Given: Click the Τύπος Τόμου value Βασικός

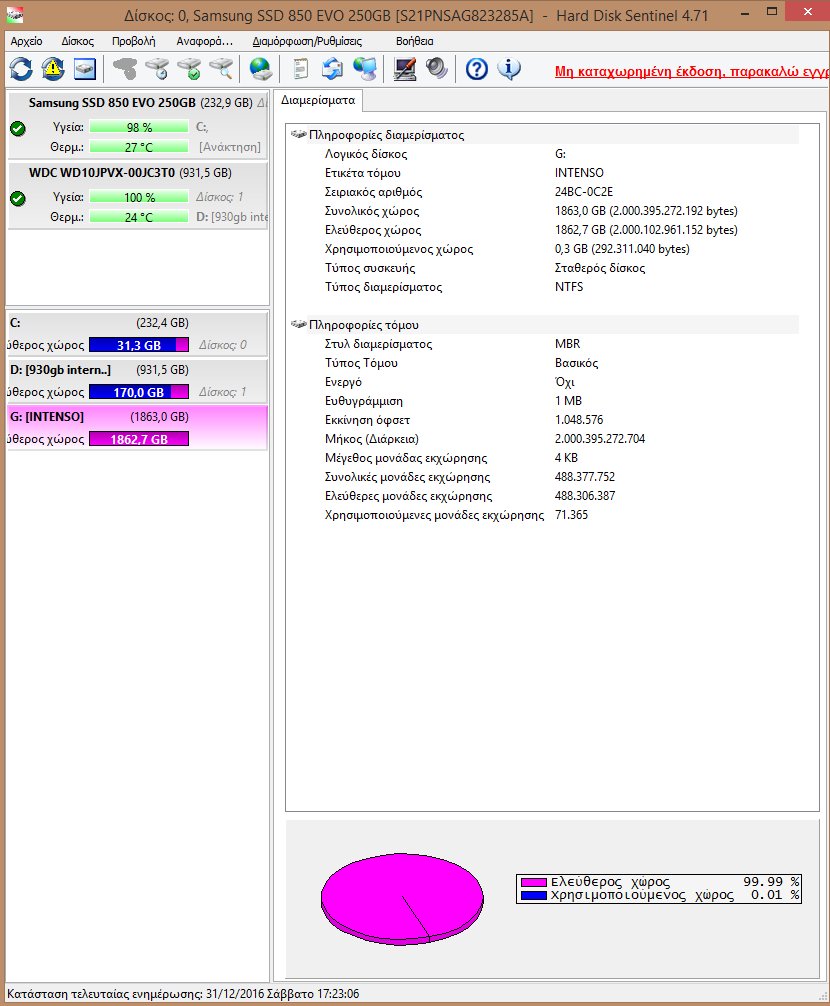Looking at the screenshot, I should pyautogui.click(x=576, y=363).
